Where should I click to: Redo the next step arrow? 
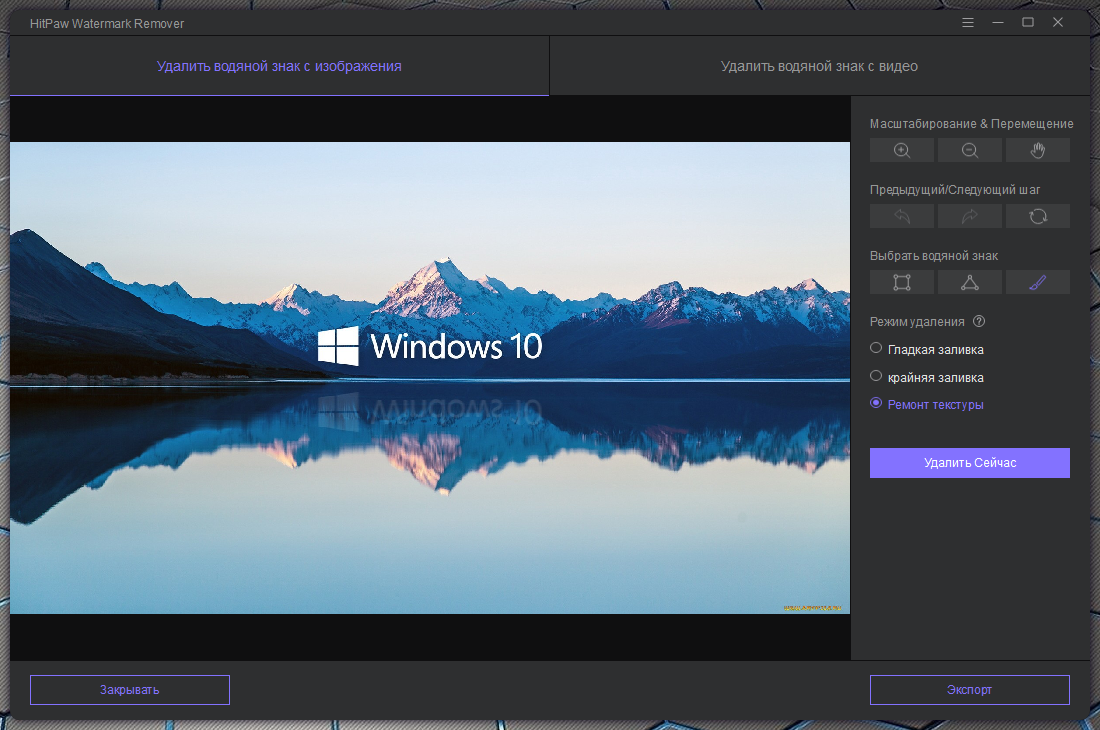[x=970, y=216]
